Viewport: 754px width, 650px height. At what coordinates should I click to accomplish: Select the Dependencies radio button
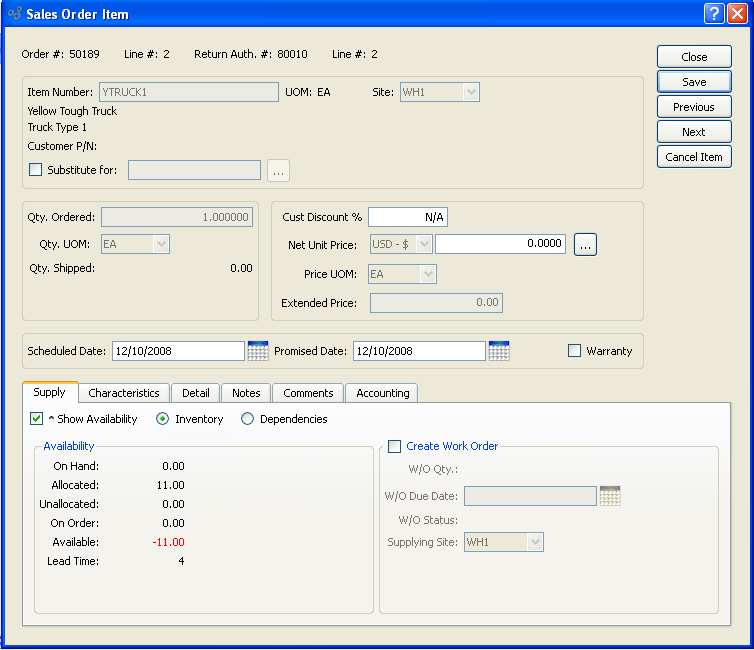click(x=248, y=419)
